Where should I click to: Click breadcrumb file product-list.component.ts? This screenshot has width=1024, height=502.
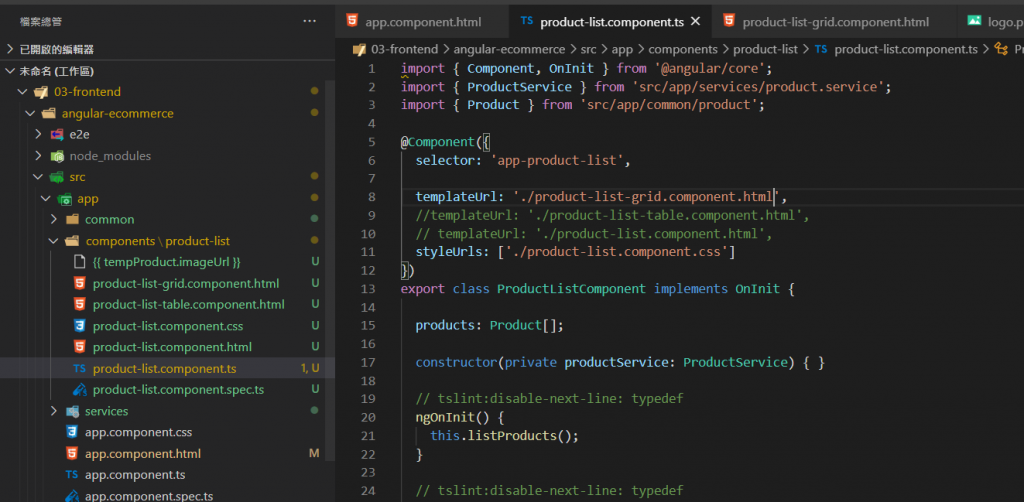[906, 50]
